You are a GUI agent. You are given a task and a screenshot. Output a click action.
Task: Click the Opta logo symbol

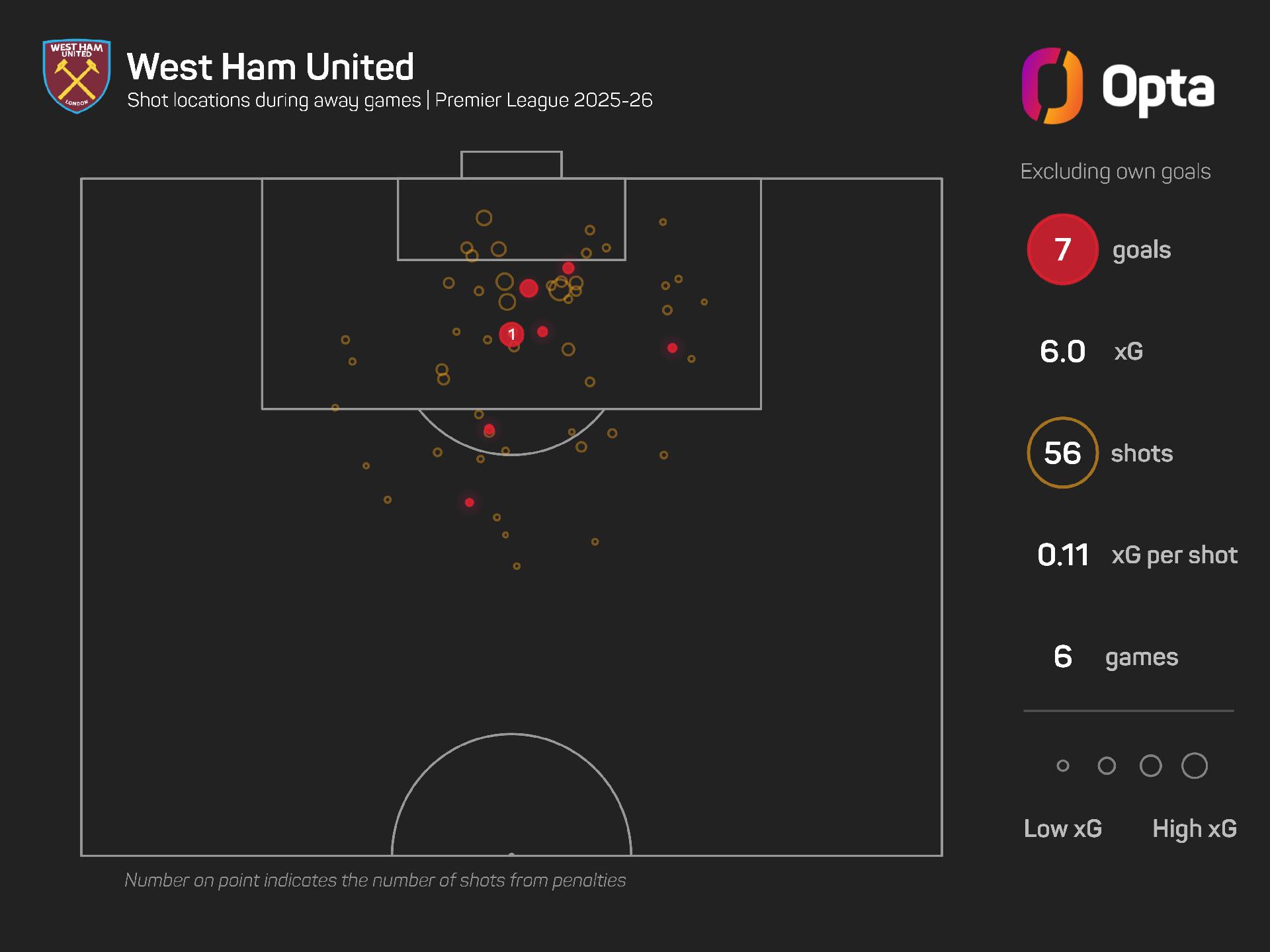[x=1052, y=86]
